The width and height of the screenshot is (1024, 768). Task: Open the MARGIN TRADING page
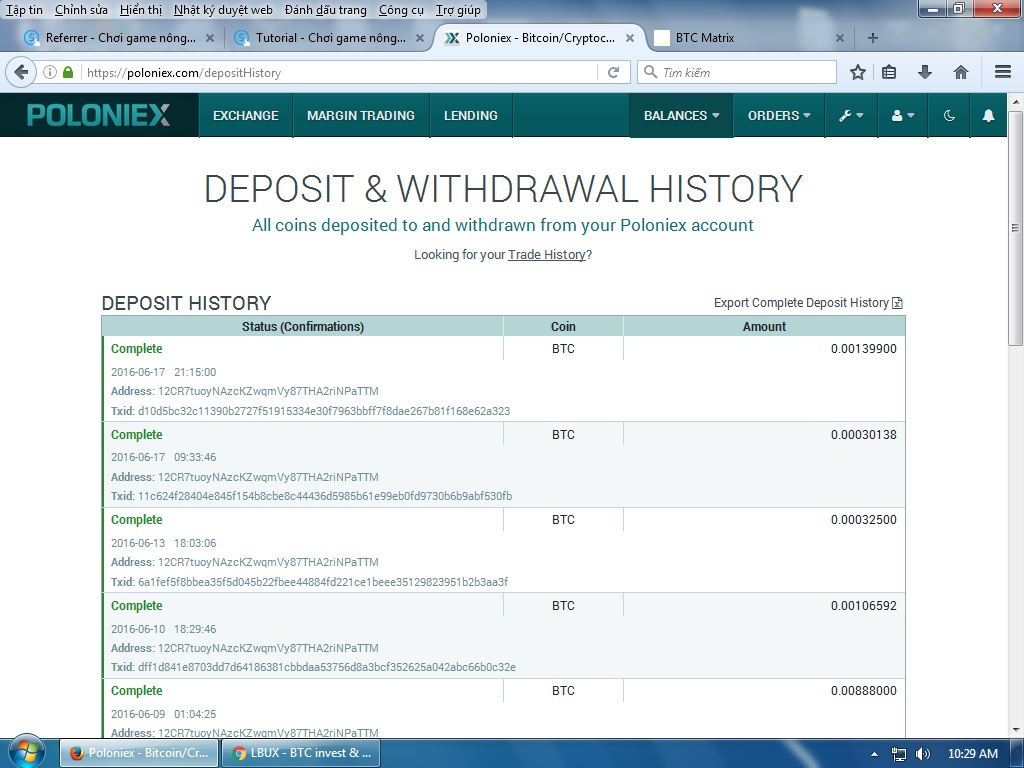[x=360, y=116]
